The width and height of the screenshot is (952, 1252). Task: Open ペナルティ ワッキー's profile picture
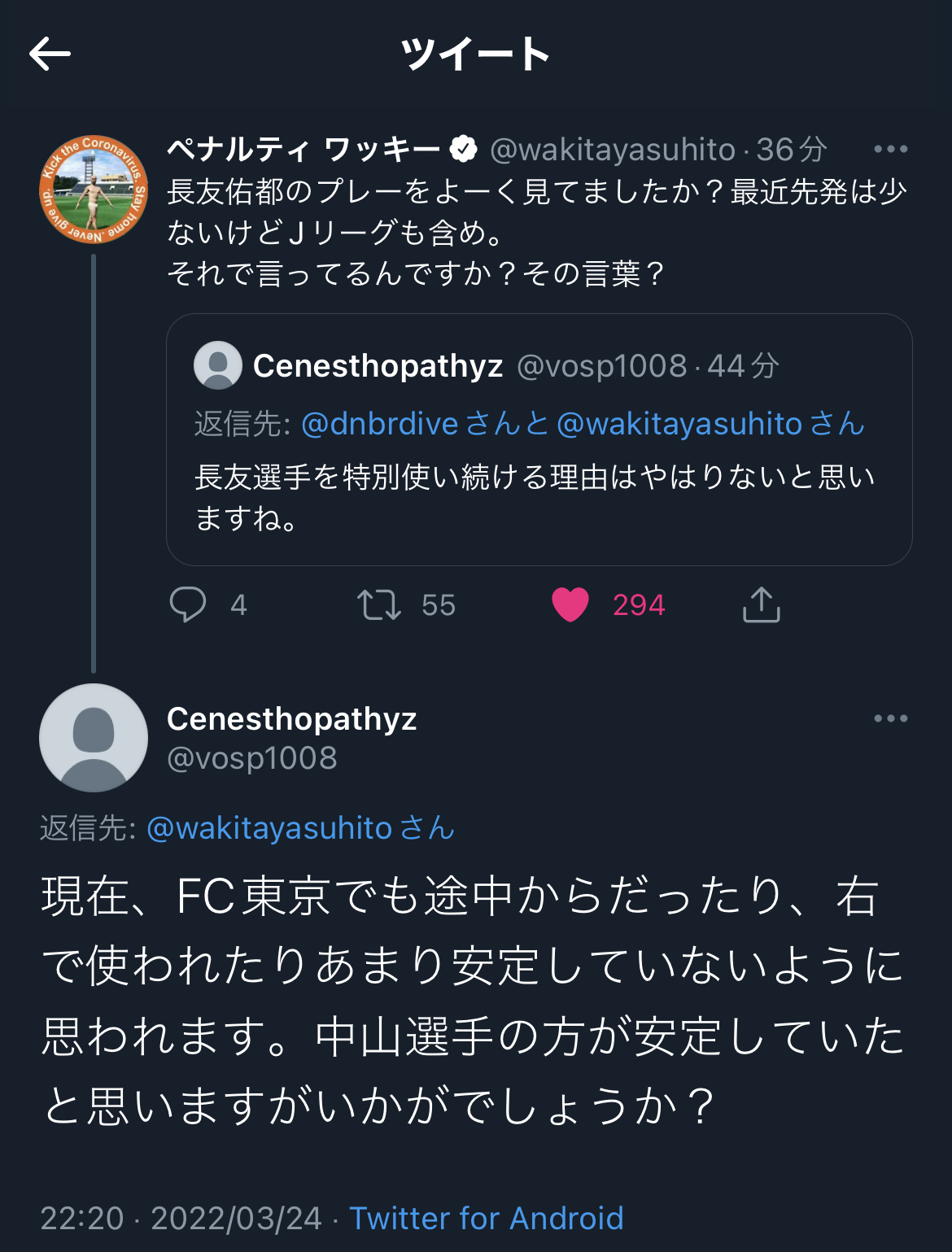tap(94, 190)
